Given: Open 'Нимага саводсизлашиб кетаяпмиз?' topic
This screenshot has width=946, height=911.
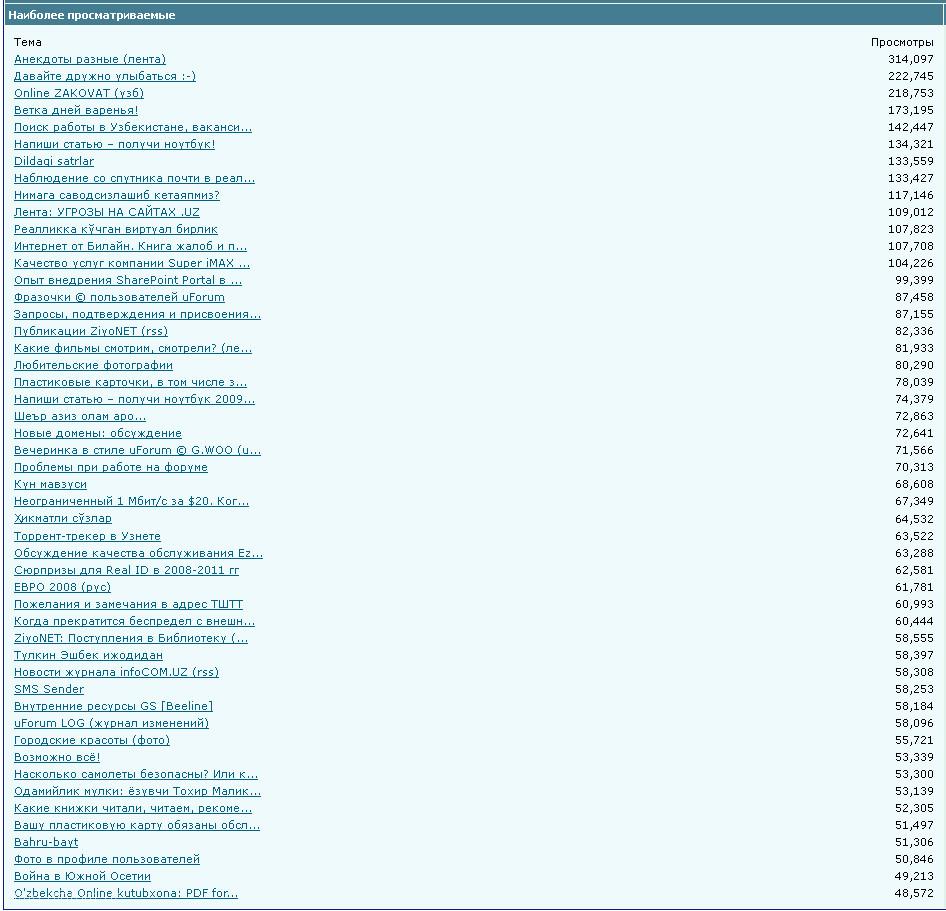Looking at the screenshot, I should [x=116, y=195].
